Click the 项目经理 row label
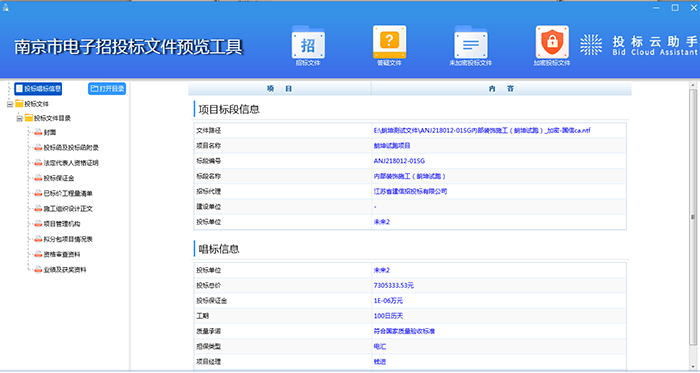Screen dimensions: 700x373 coord(209,361)
